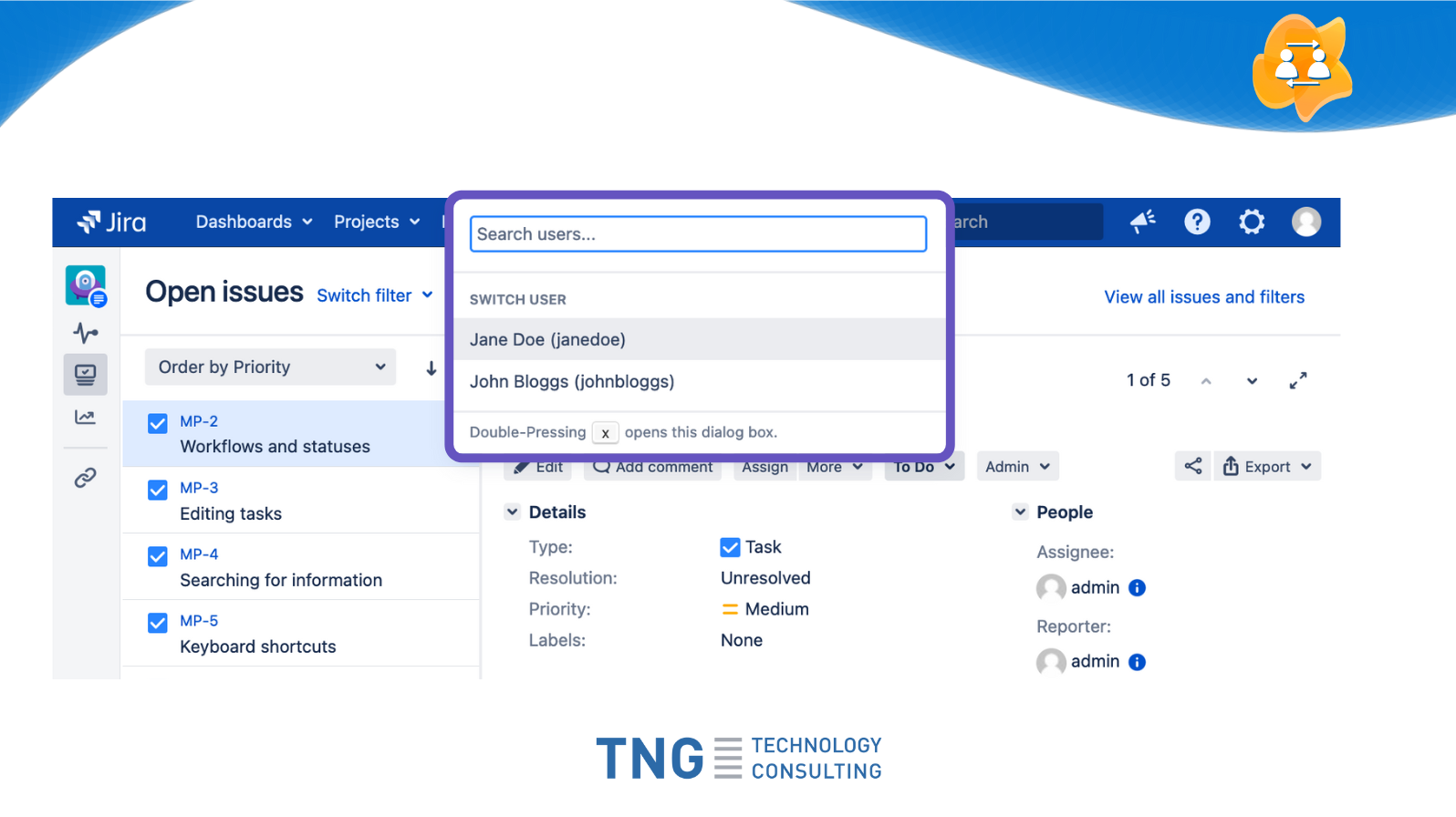Collapse the Details section
Screen dimensions: 1456x817
coord(513,512)
